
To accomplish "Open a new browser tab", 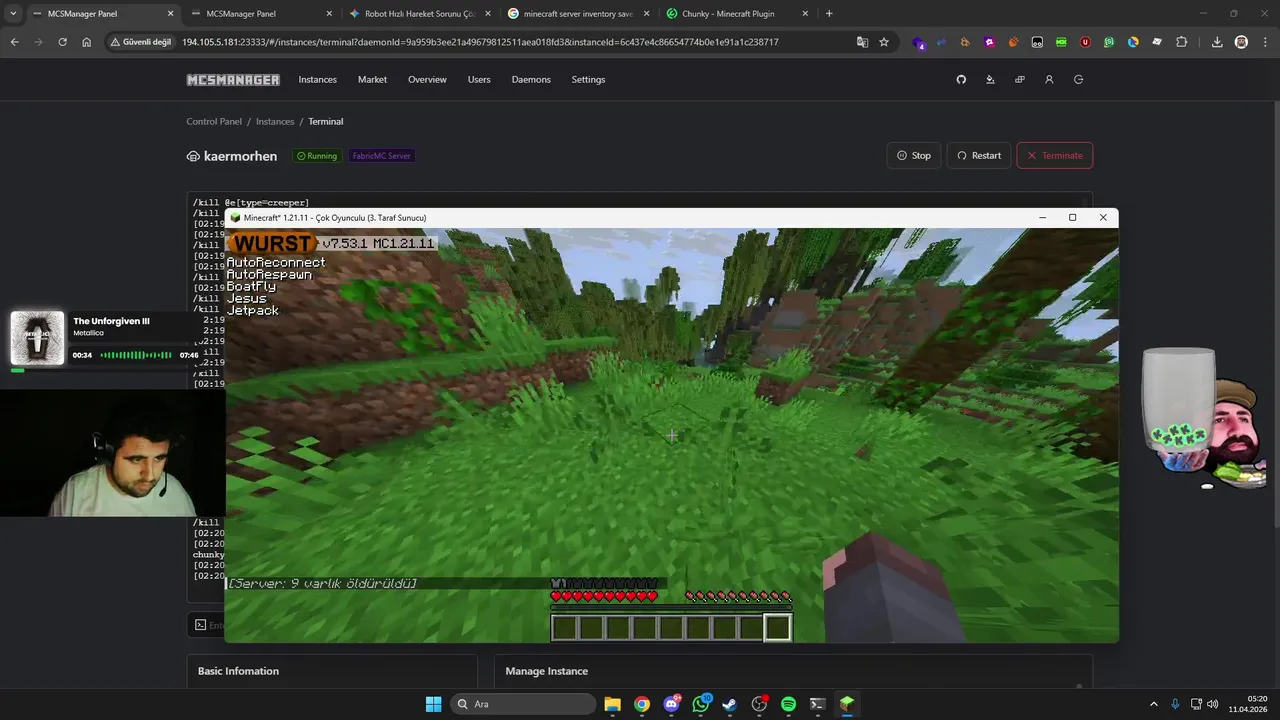I will pos(829,14).
